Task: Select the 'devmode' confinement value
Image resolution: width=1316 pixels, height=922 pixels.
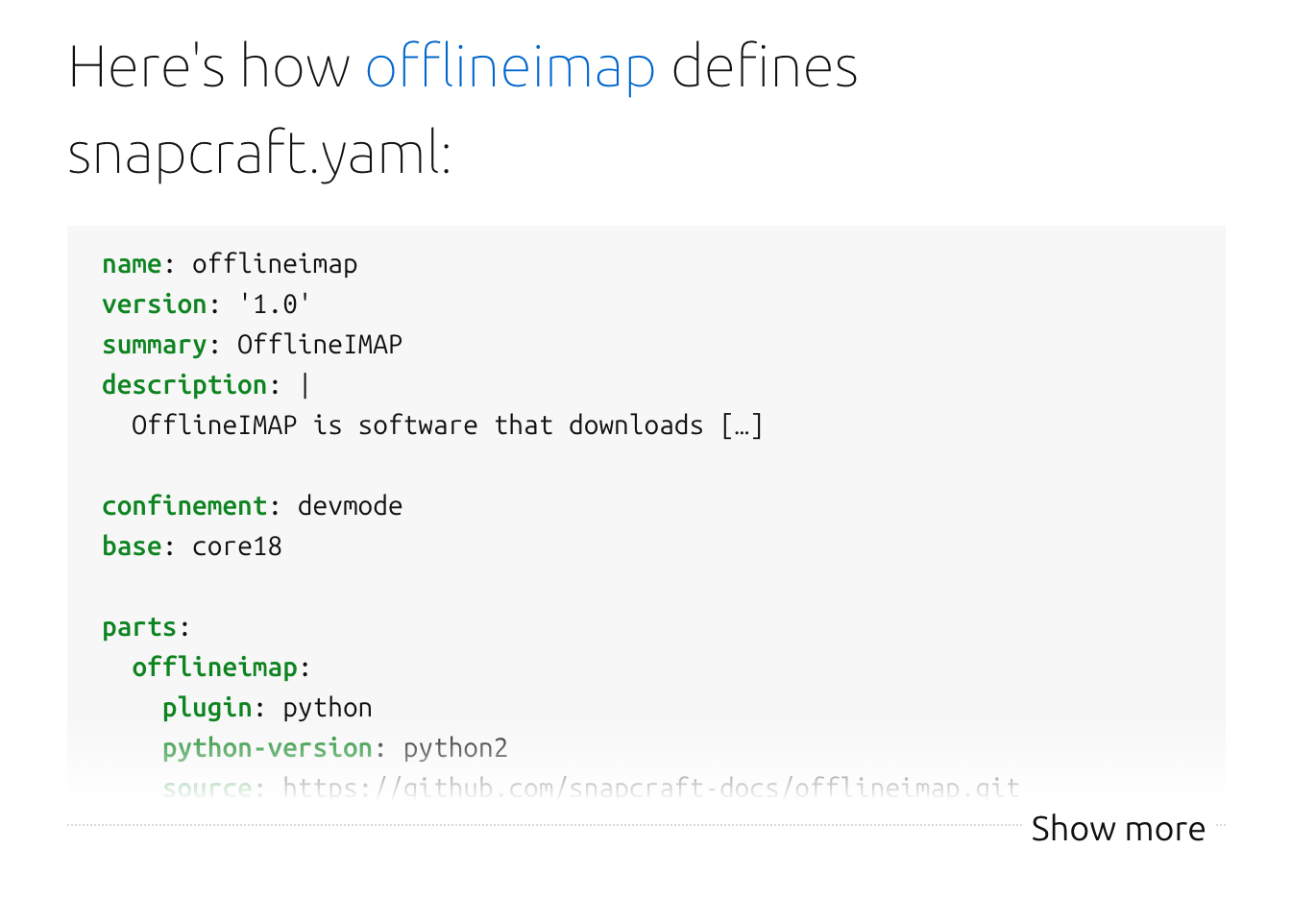Action: tap(350, 506)
